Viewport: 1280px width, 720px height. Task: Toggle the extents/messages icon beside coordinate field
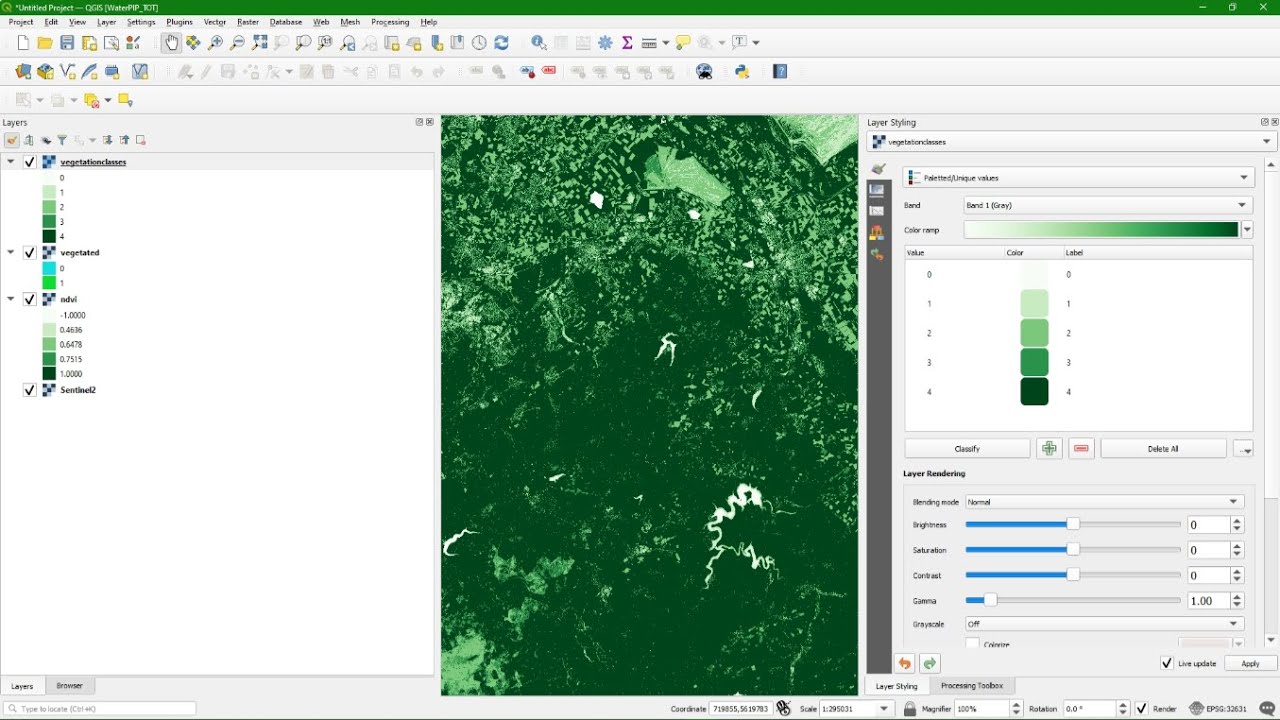[x=783, y=708]
